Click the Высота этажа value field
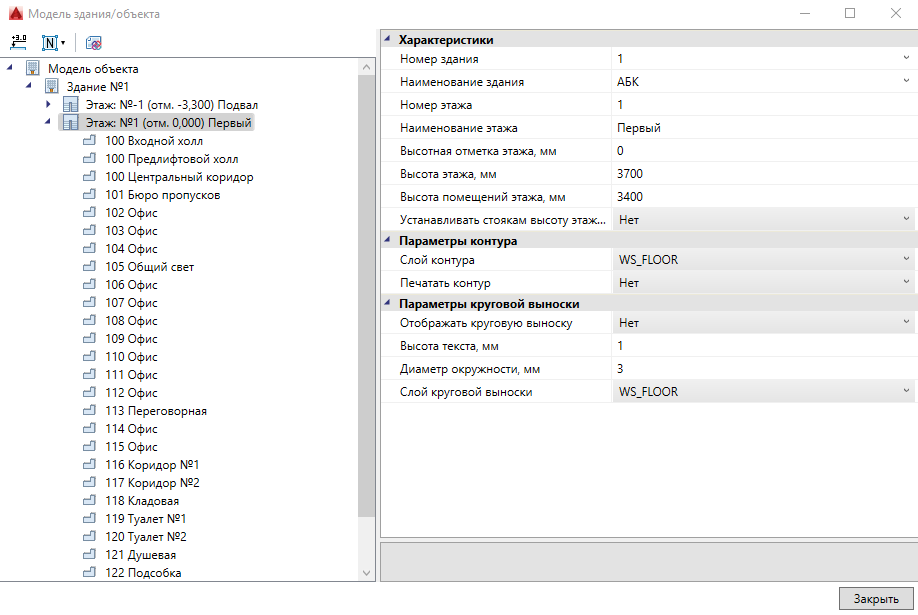The image size is (918, 615). coord(760,174)
